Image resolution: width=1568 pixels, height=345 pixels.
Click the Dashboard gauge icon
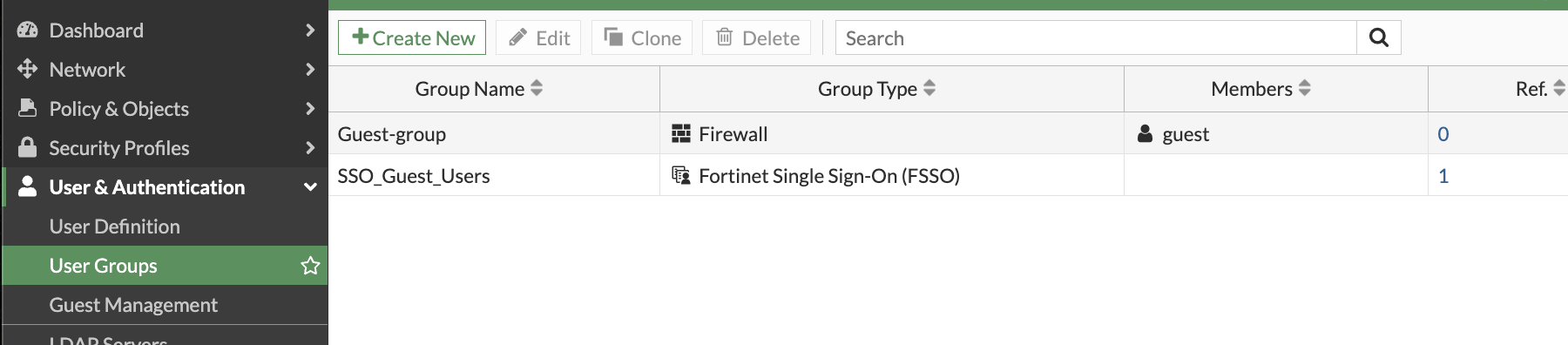28,30
